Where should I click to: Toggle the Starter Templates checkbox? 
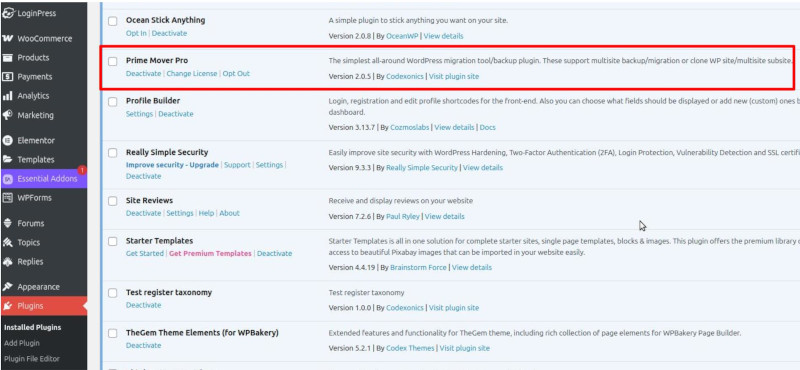[x=112, y=241]
